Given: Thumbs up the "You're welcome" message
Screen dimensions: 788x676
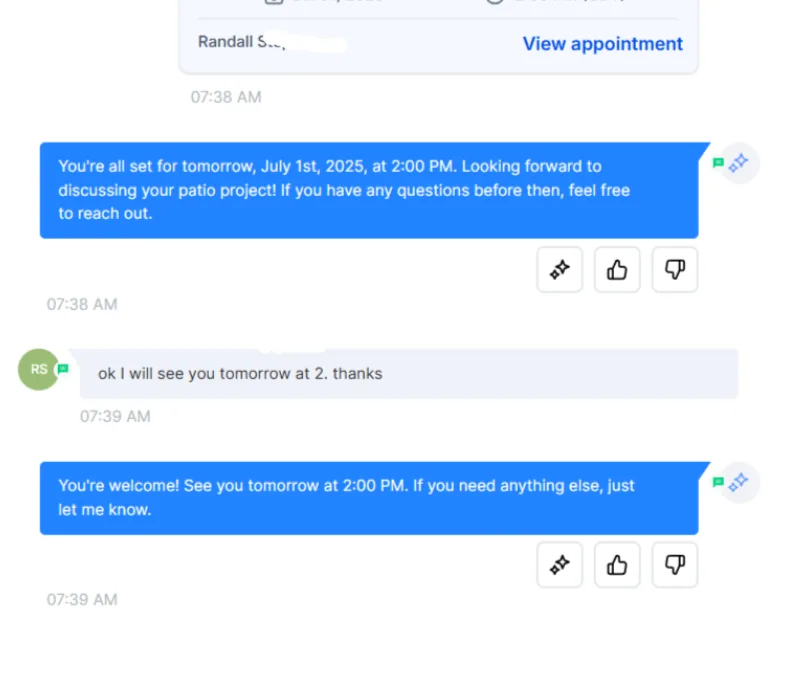Looking at the screenshot, I should pos(617,564).
